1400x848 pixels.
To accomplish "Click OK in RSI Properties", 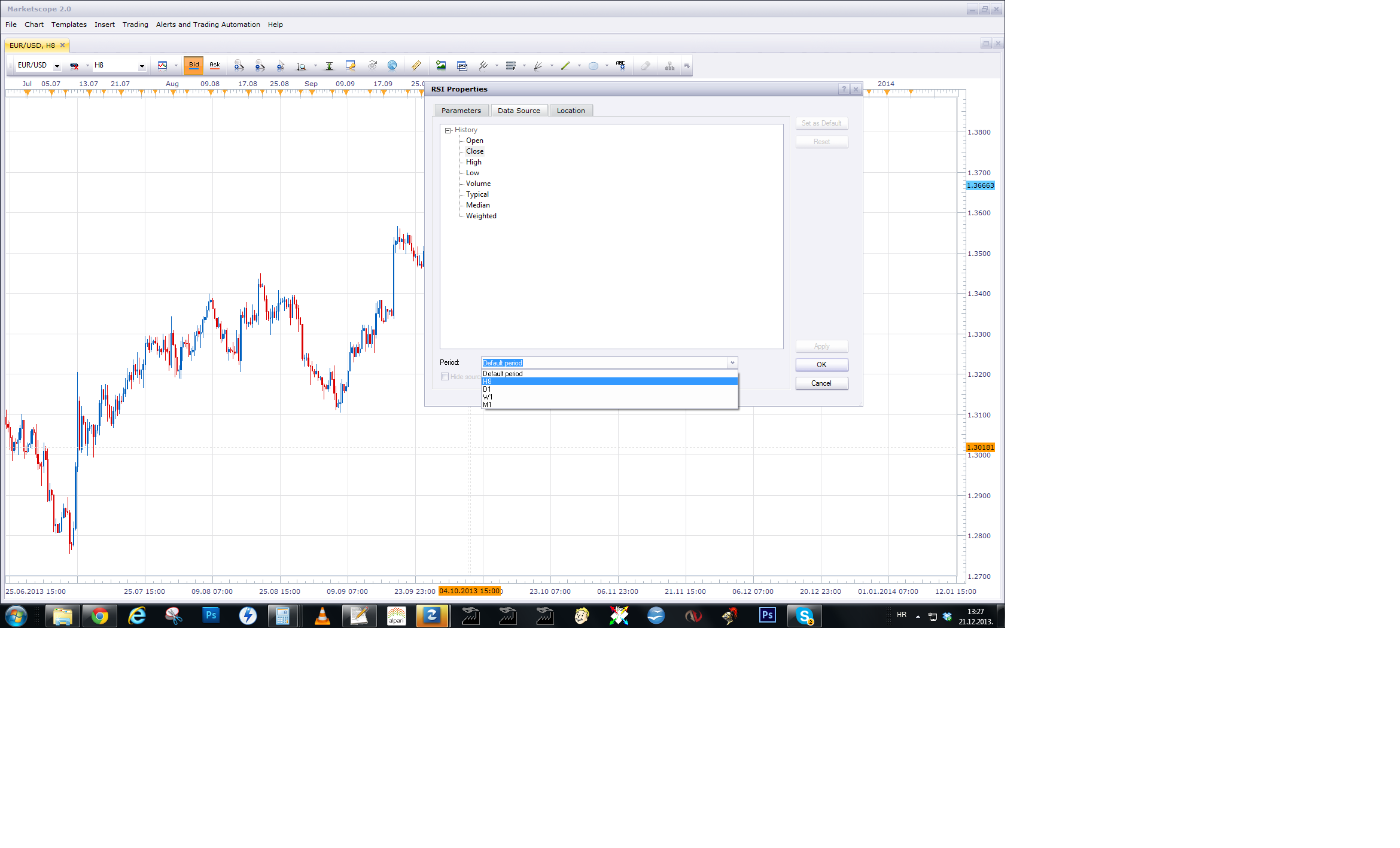I will tap(821, 365).
